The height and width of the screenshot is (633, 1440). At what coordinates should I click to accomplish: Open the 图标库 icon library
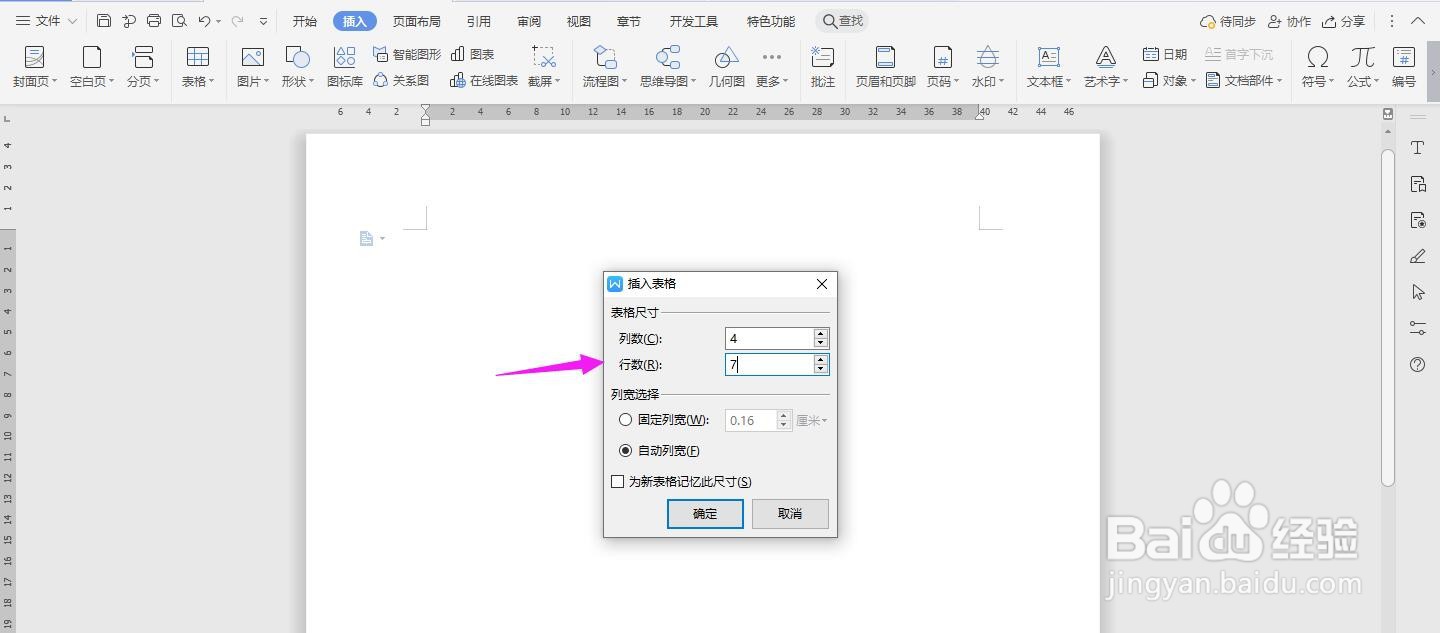click(x=345, y=67)
